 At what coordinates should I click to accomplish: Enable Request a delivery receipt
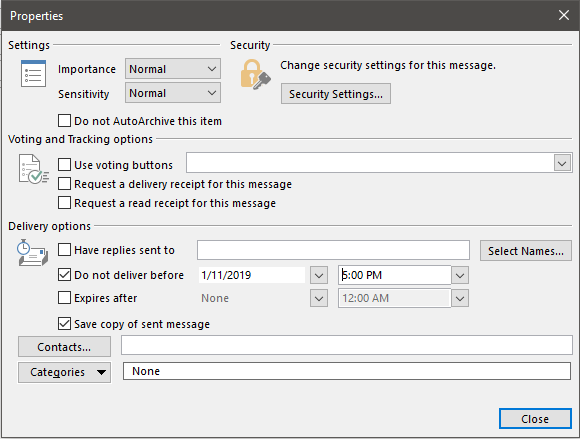[x=64, y=184]
